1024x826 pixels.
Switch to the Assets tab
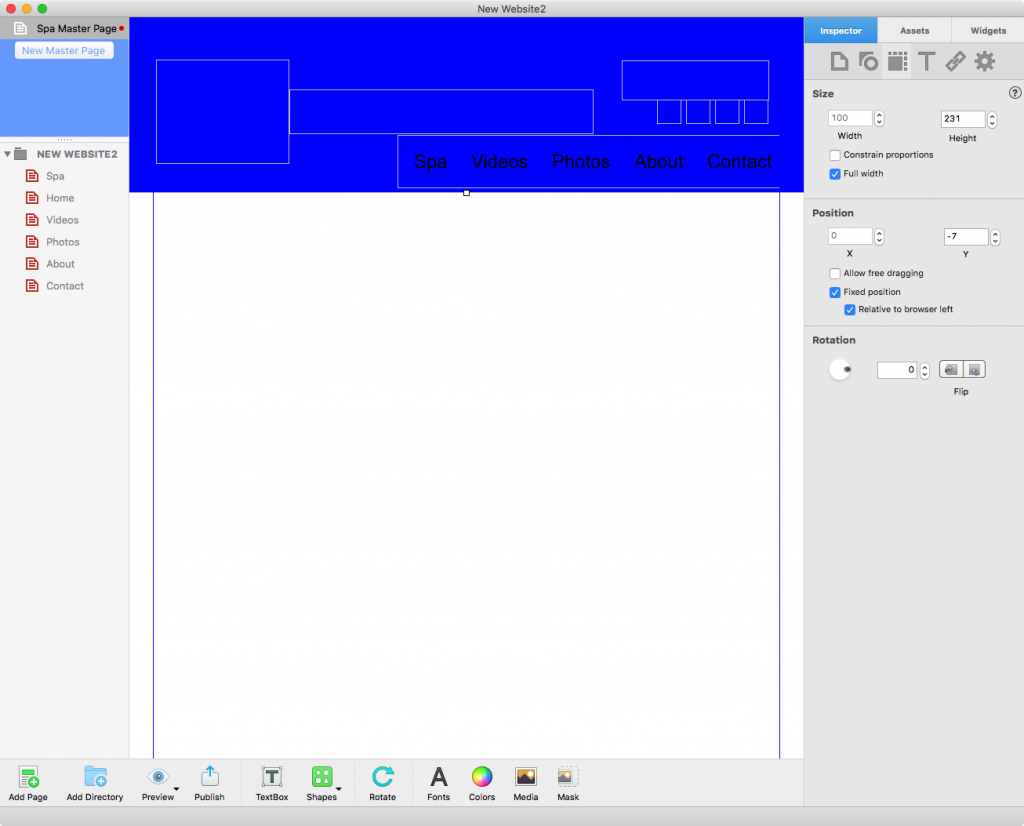point(913,30)
